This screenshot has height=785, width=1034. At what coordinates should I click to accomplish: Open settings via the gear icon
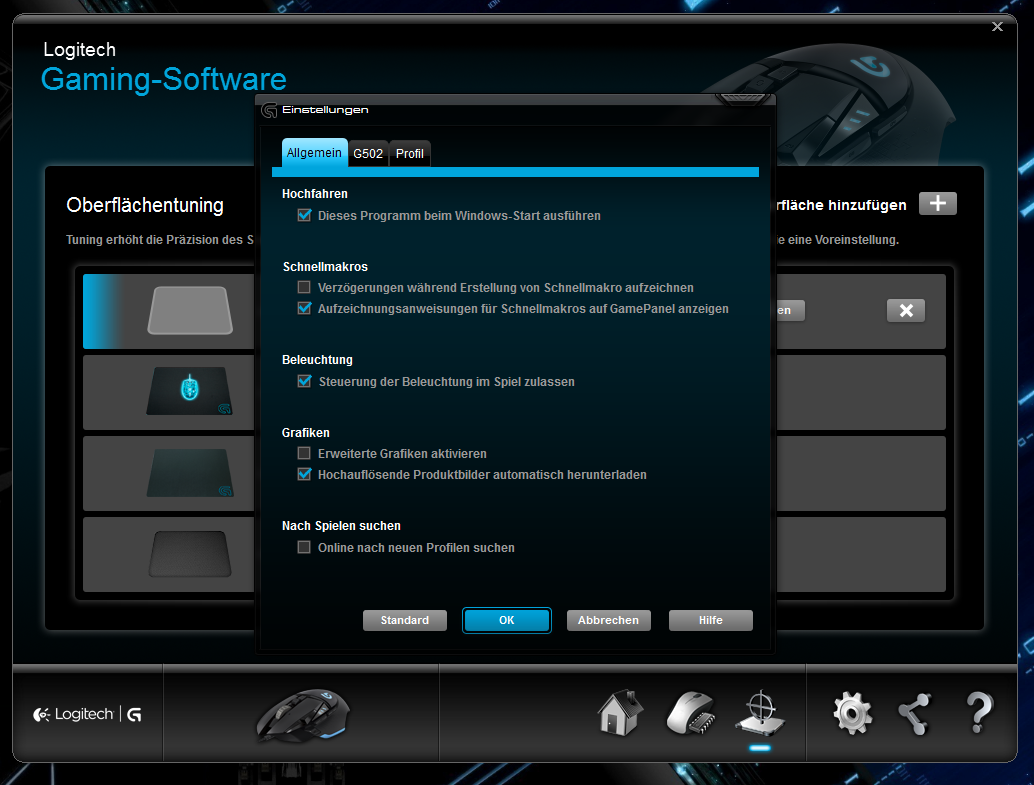tap(853, 713)
